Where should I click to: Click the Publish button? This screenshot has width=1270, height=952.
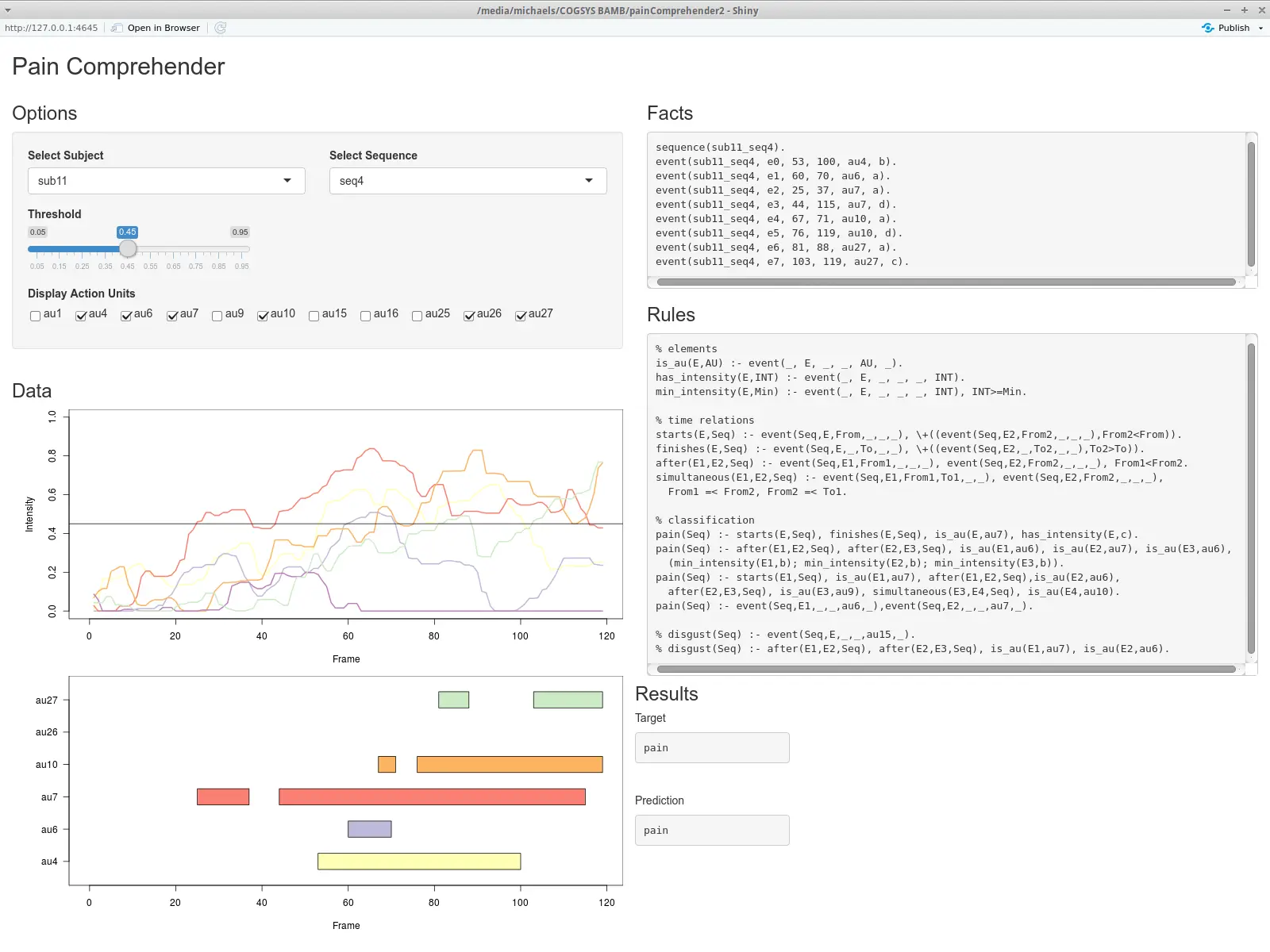(x=1226, y=28)
